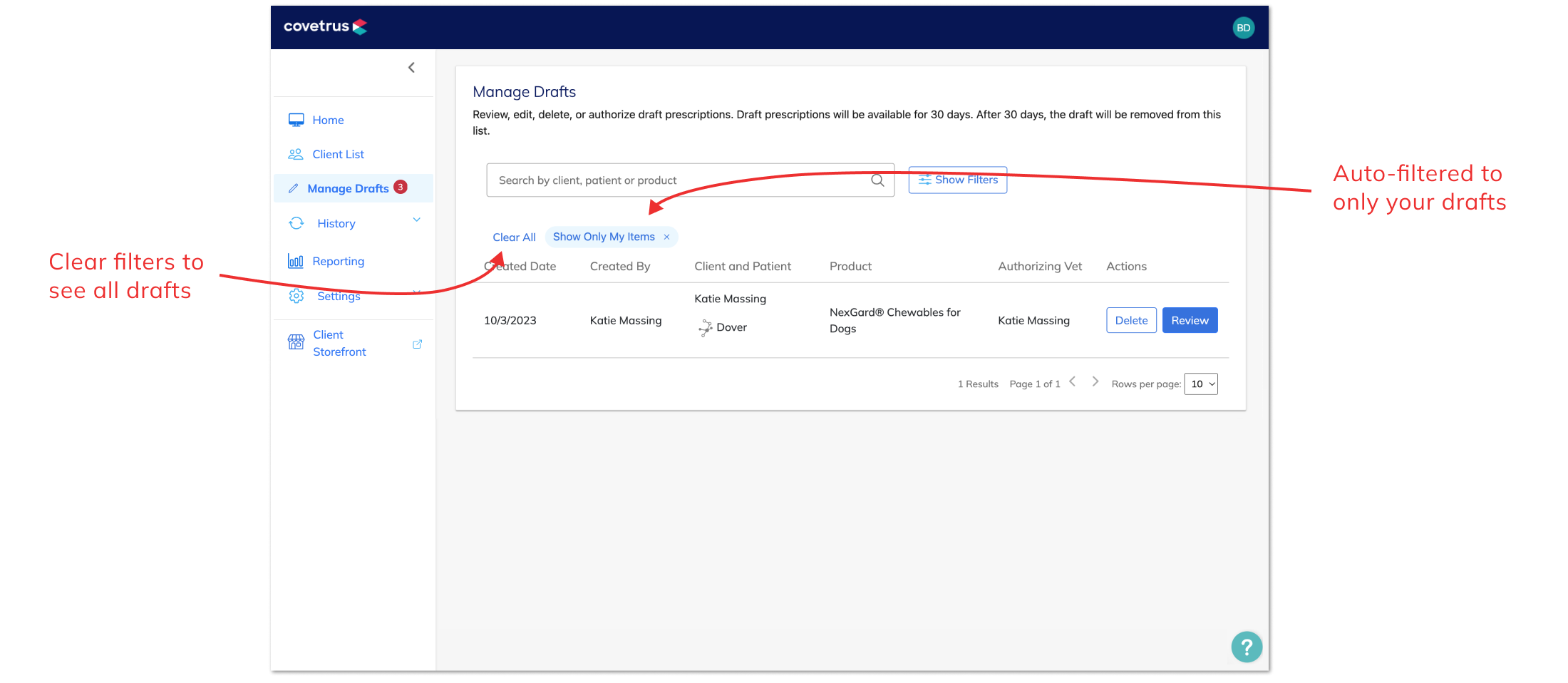The height and width of the screenshot is (683, 1568).
Task: Click the Client List people icon
Action: tap(296, 154)
